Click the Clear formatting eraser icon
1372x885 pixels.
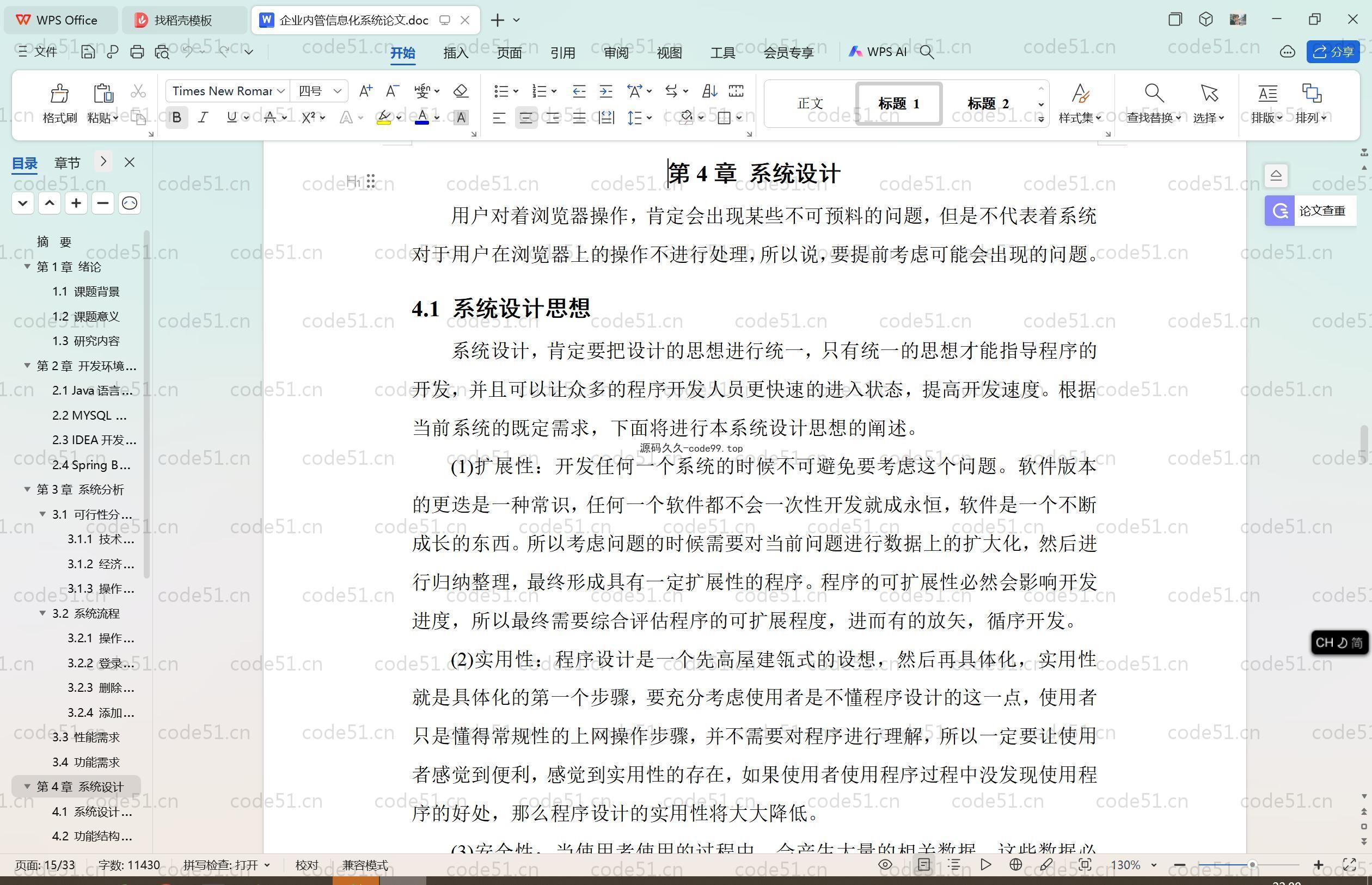(x=461, y=91)
